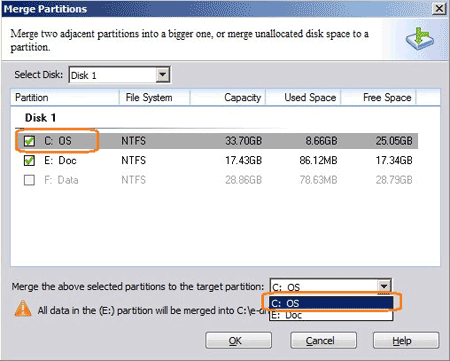
Task: Choose E: Doc in target dropdown list
Action: pos(331,315)
